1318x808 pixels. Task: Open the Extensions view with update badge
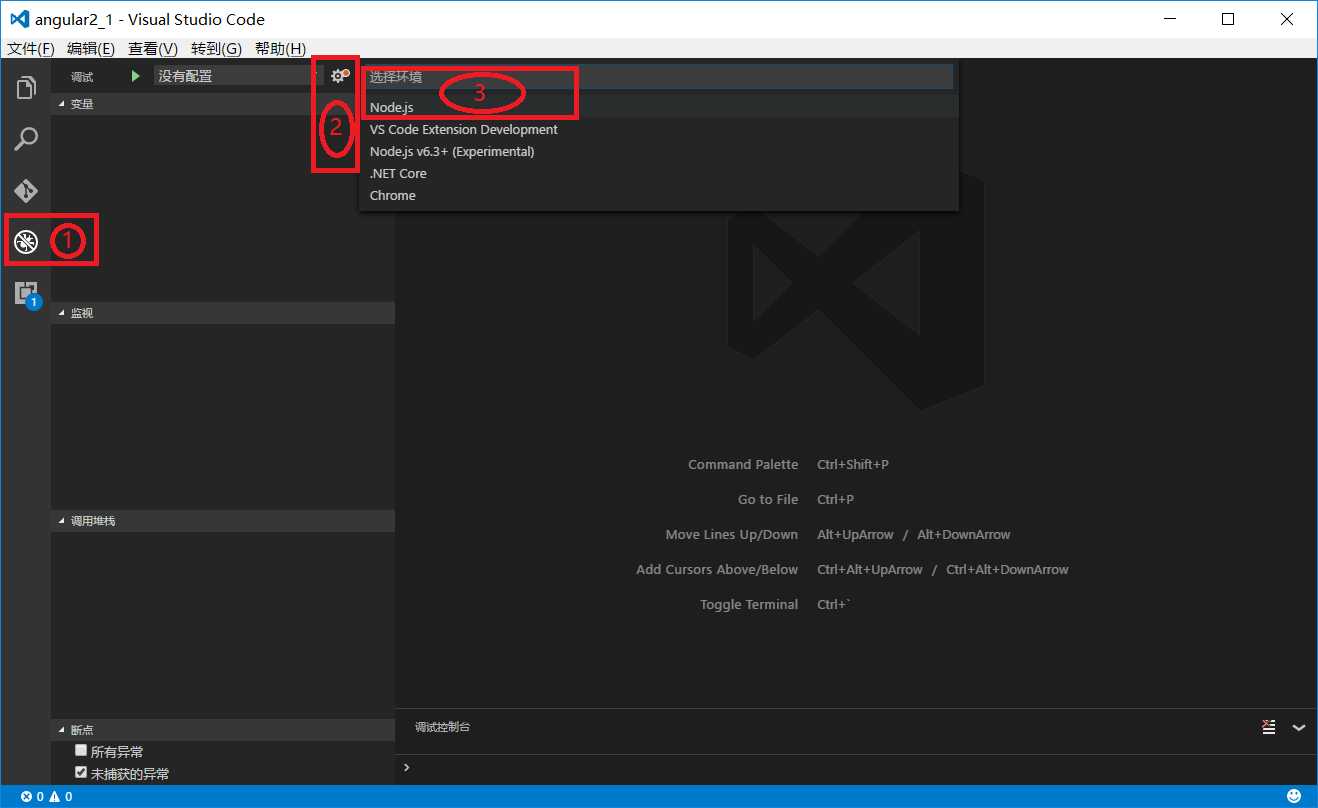(26, 293)
